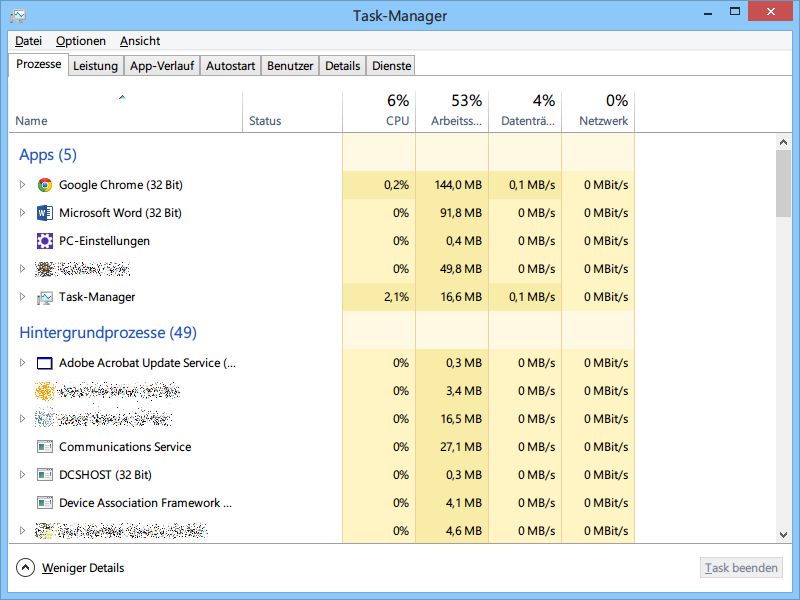Switch to the Leistung tab
Image resolution: width=800 pixels, height=600 pixels.
[95, 66]
